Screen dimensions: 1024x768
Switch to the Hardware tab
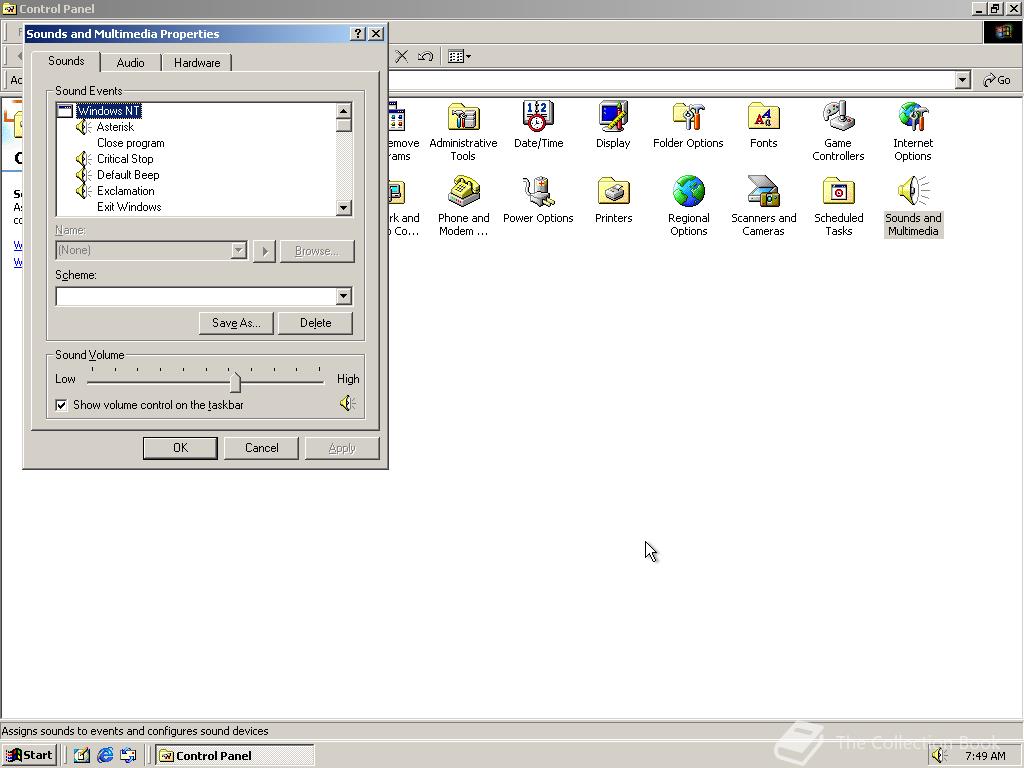coord(197,63)
